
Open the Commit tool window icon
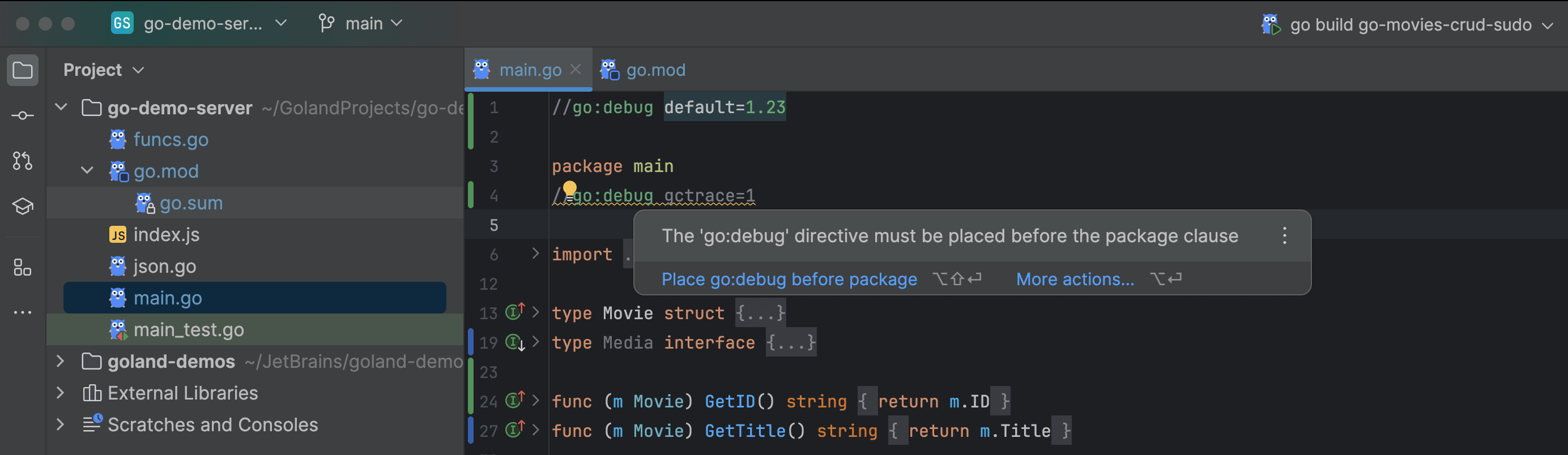point(23,115)
